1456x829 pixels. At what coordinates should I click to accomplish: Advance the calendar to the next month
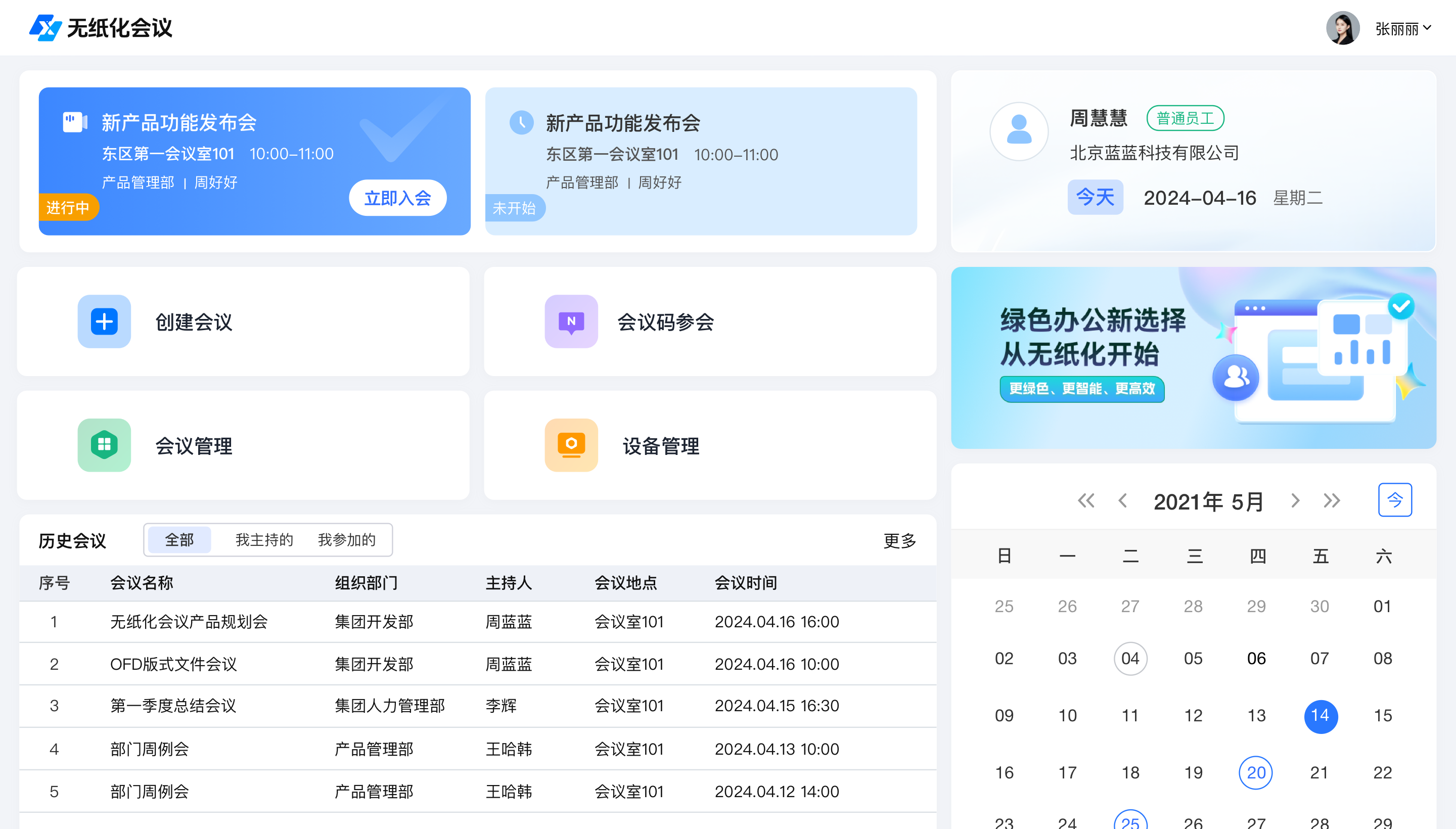click(1295, 500)
